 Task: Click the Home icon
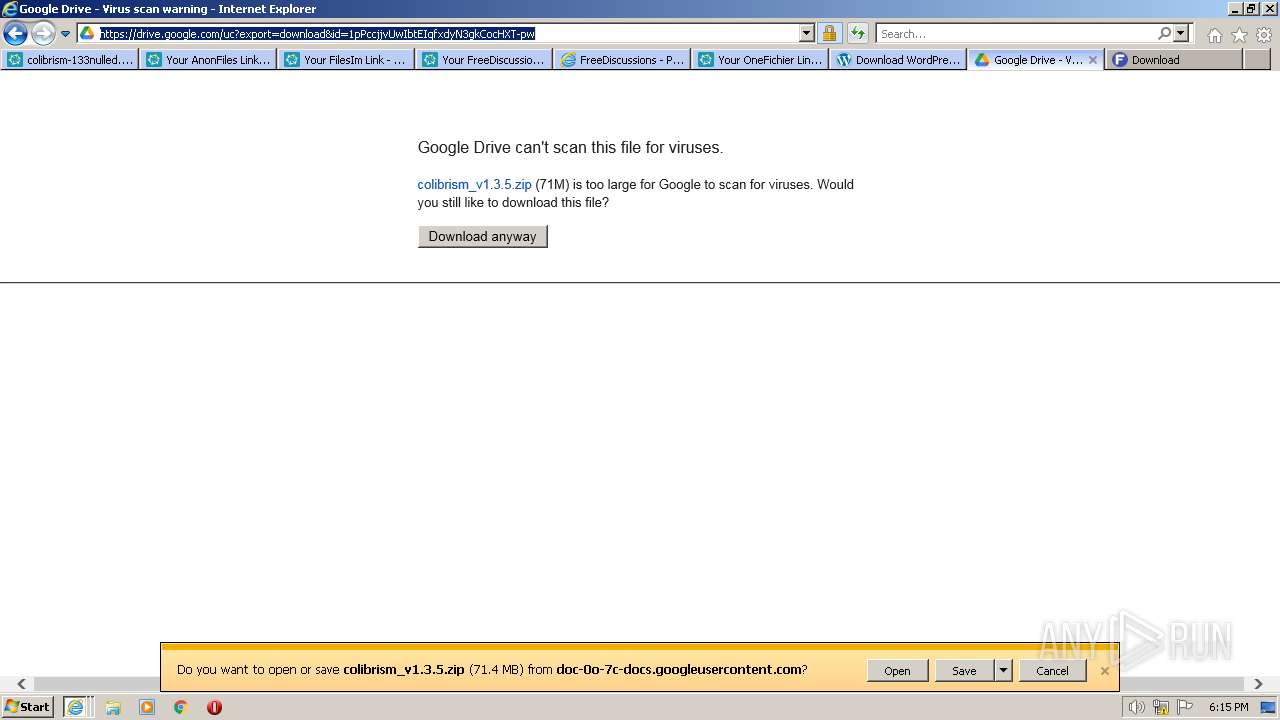(1214, 35)
